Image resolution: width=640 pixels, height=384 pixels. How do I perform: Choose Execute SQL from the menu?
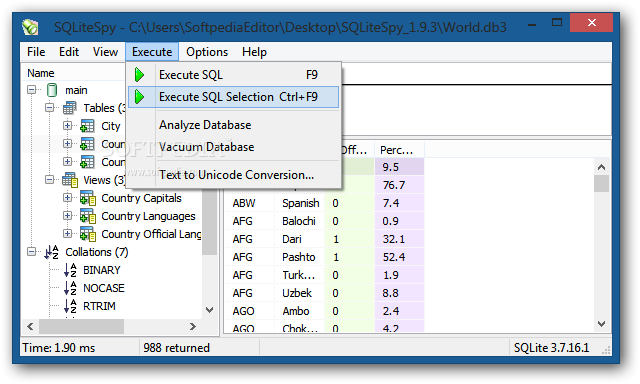click(233, 75)
